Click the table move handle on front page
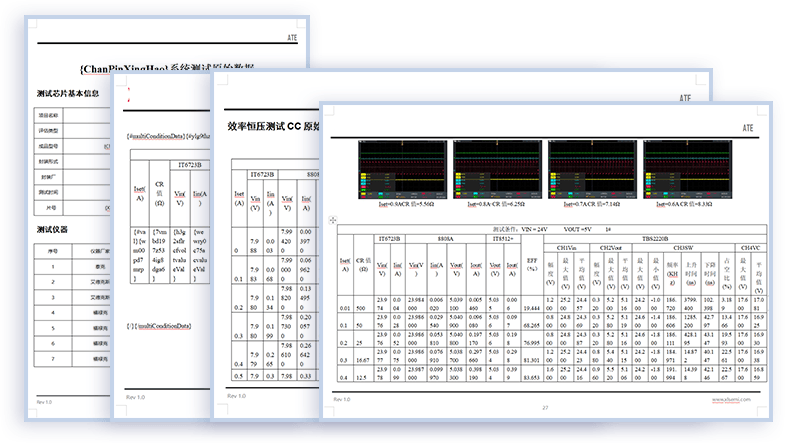The image size is (785, 443). coord(333,220)
